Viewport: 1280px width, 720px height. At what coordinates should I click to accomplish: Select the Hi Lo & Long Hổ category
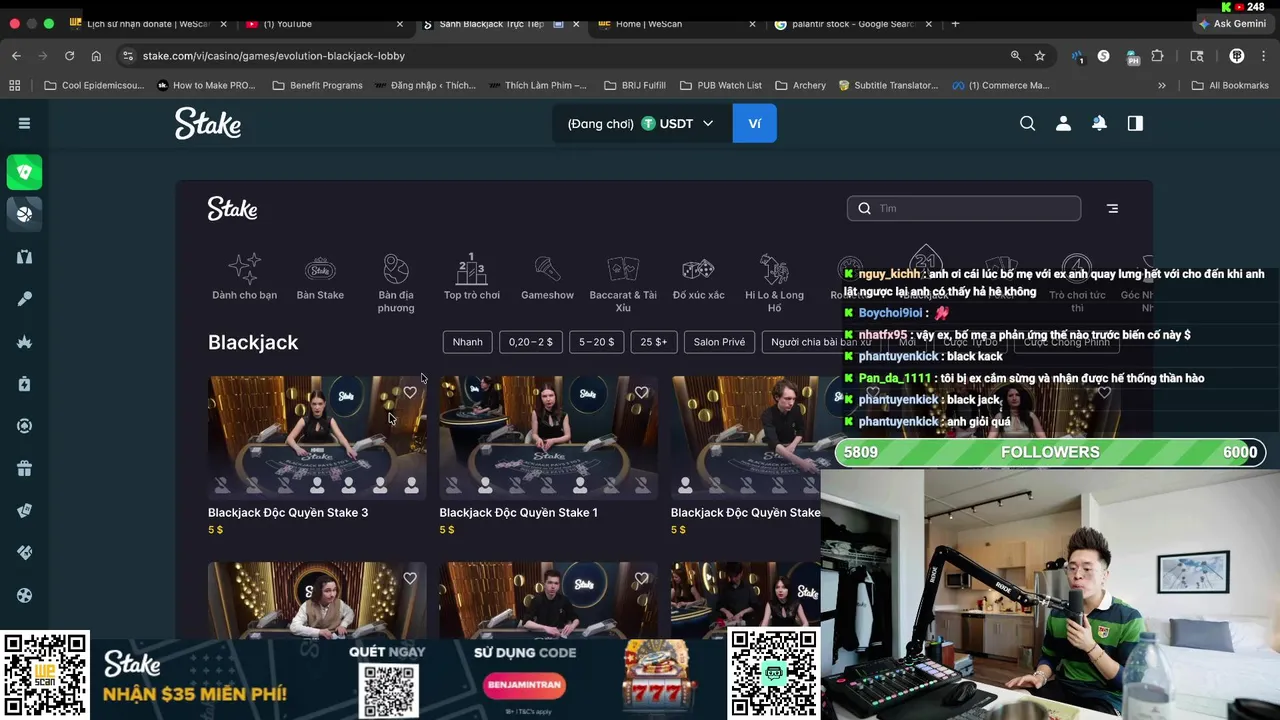[x=774, y=283]
